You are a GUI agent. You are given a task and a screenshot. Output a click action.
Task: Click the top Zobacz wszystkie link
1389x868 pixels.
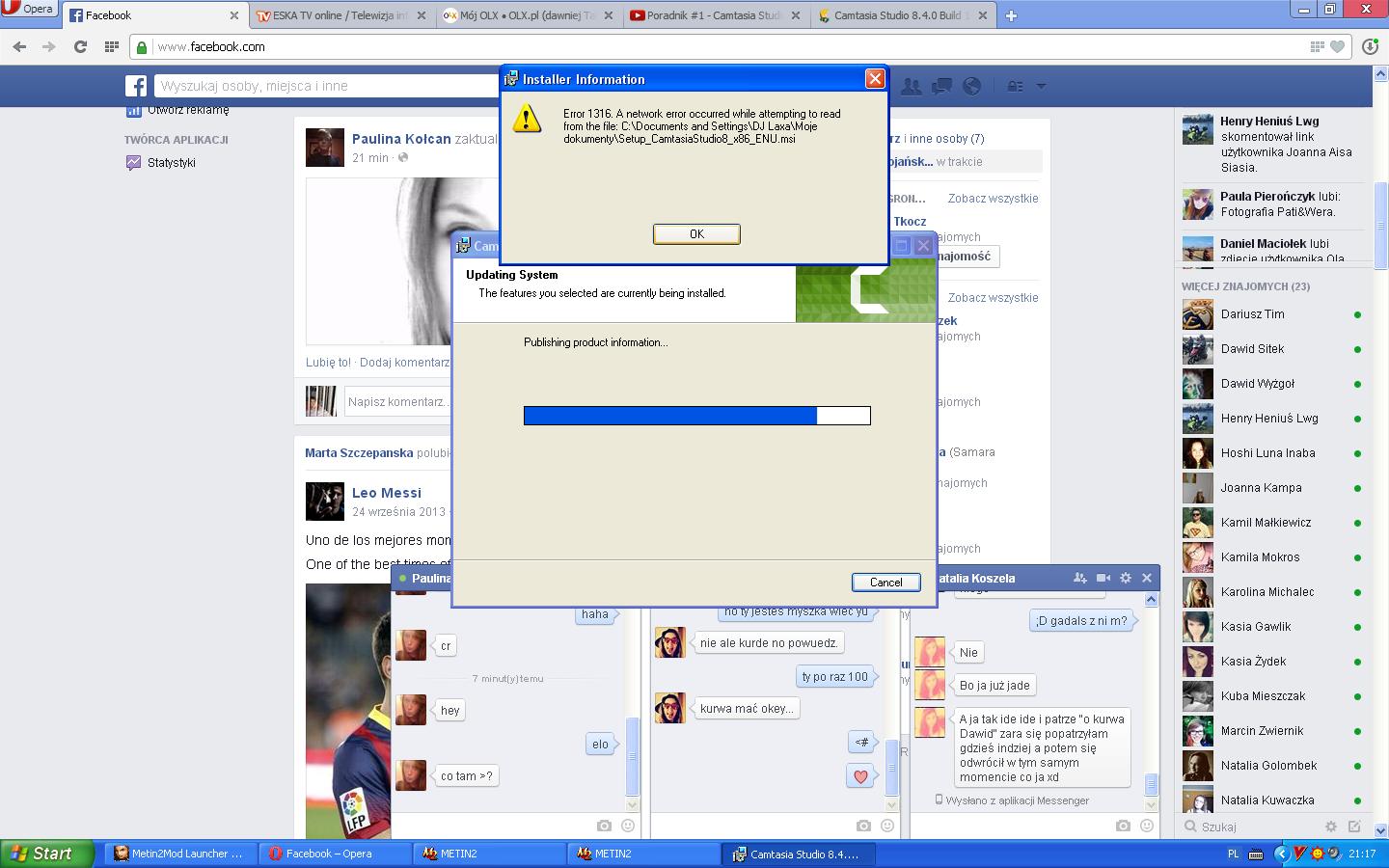993,199
